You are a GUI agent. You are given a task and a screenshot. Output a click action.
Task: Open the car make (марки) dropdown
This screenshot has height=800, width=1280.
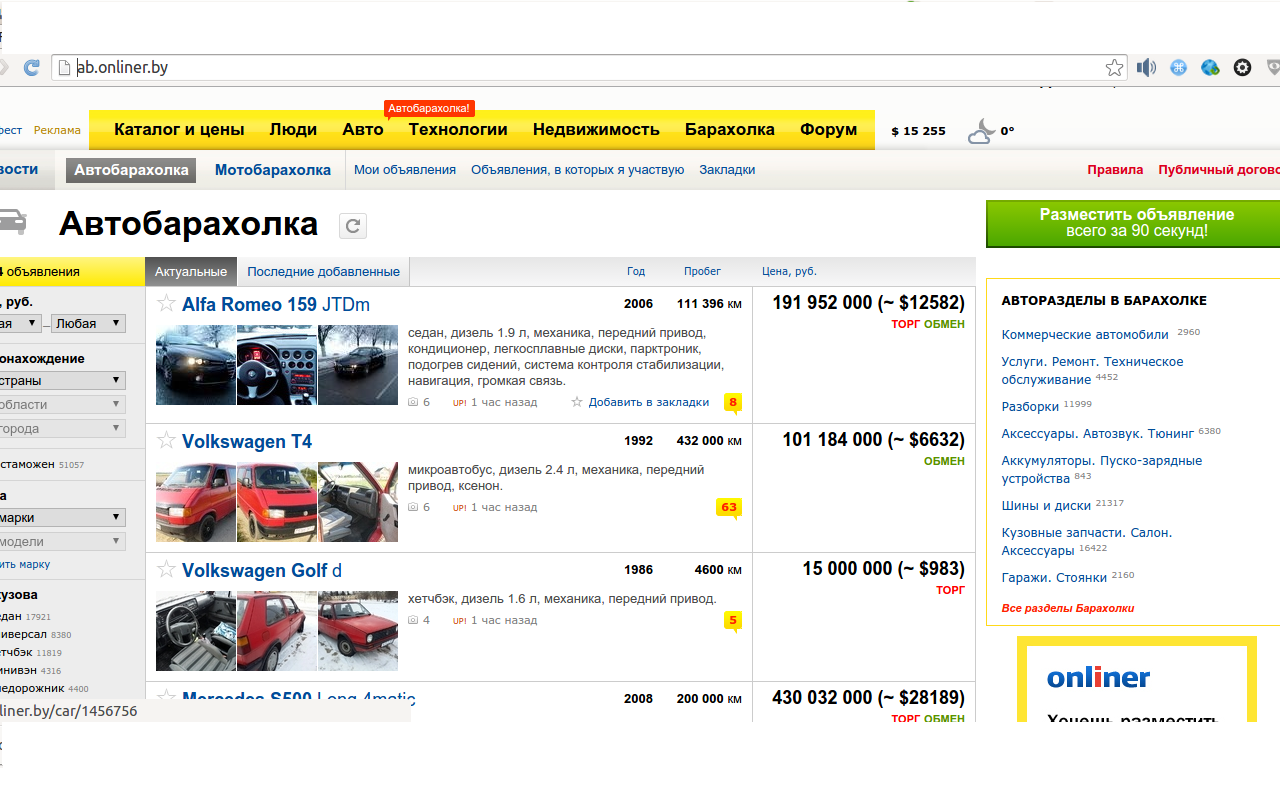click(62, 517)
